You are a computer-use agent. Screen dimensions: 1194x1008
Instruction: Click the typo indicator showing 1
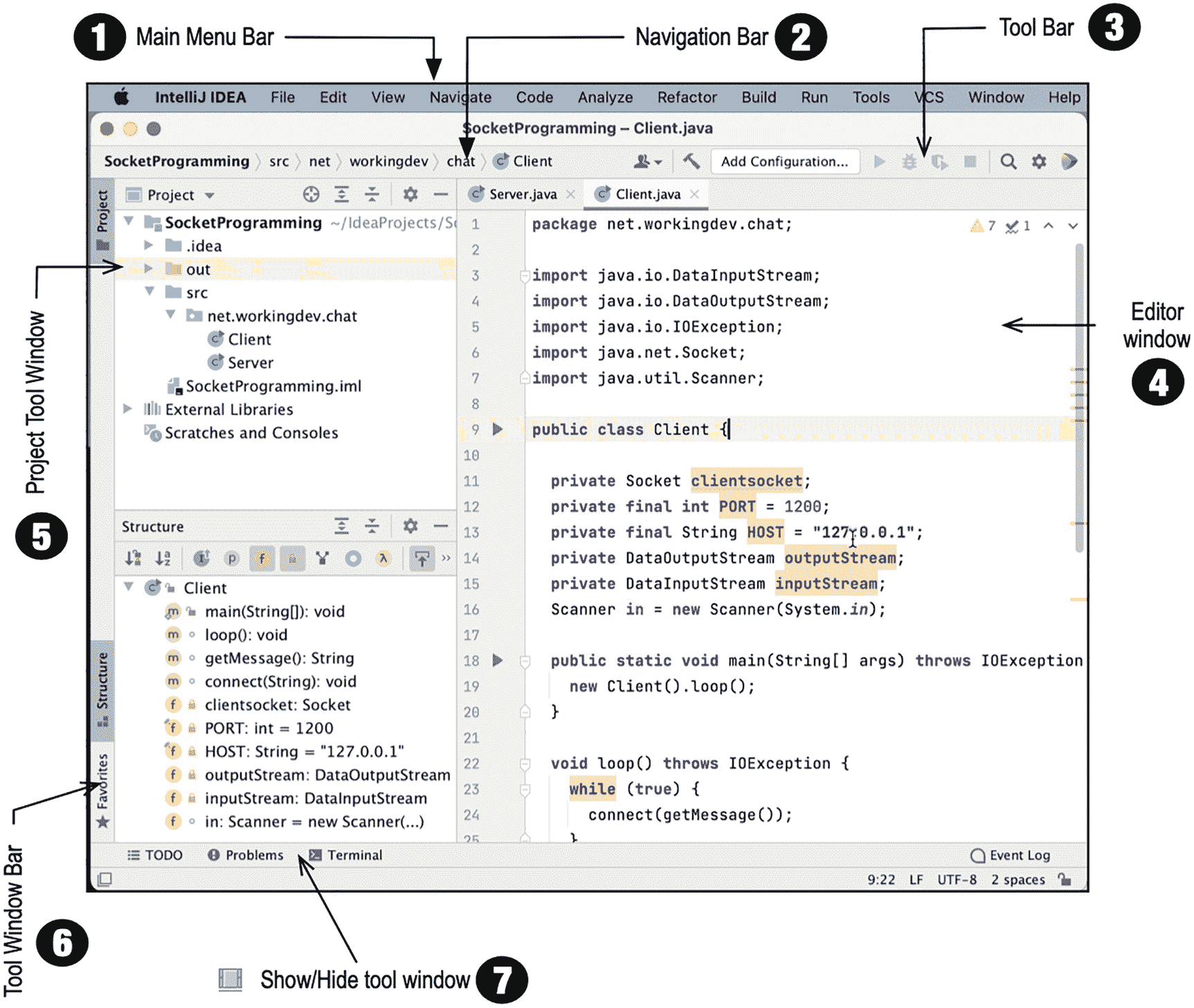(1018, 226)
